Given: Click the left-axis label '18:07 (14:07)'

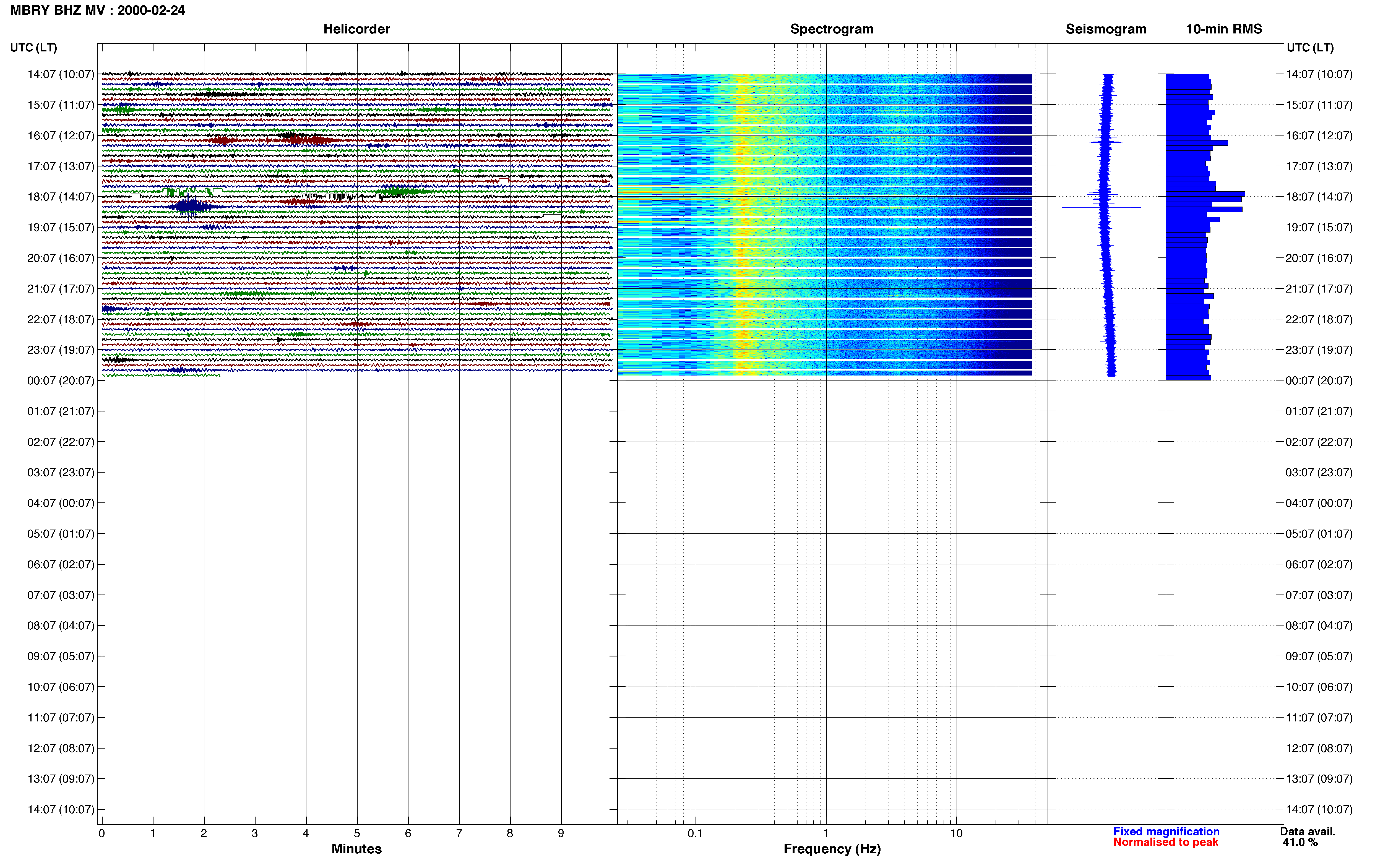Looking at the screenshot, I should click(61, 196).
